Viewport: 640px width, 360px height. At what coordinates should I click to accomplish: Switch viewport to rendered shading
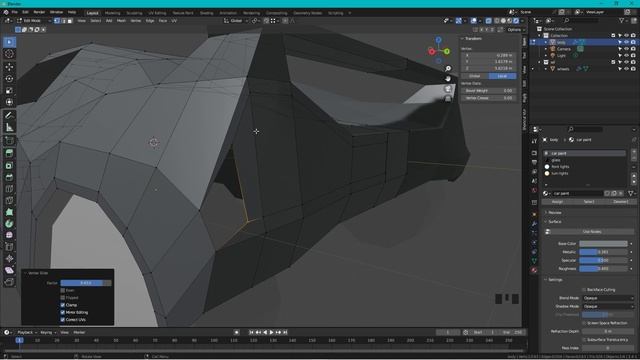pos(516,20)
